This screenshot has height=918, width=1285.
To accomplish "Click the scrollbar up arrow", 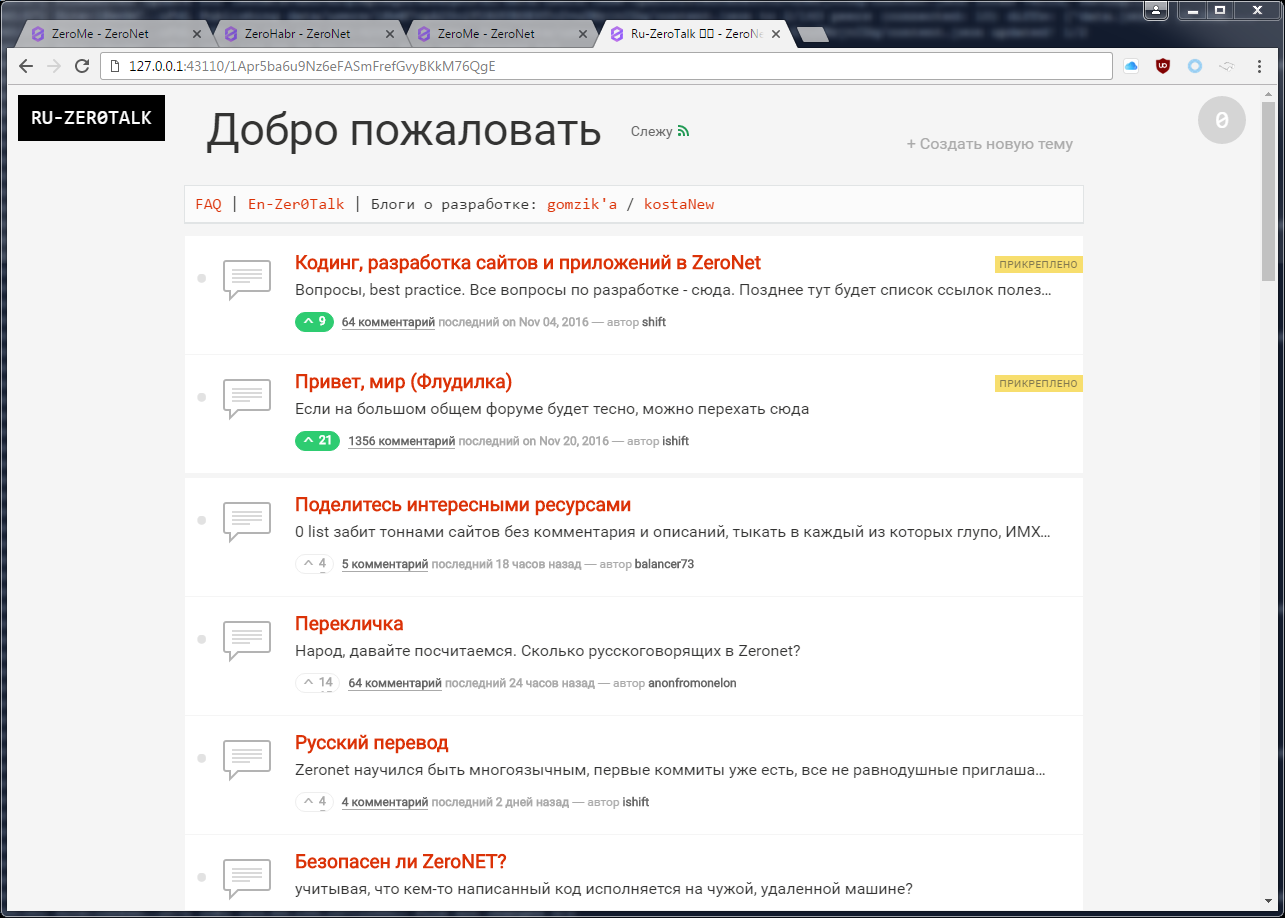I will (1268, 94).
